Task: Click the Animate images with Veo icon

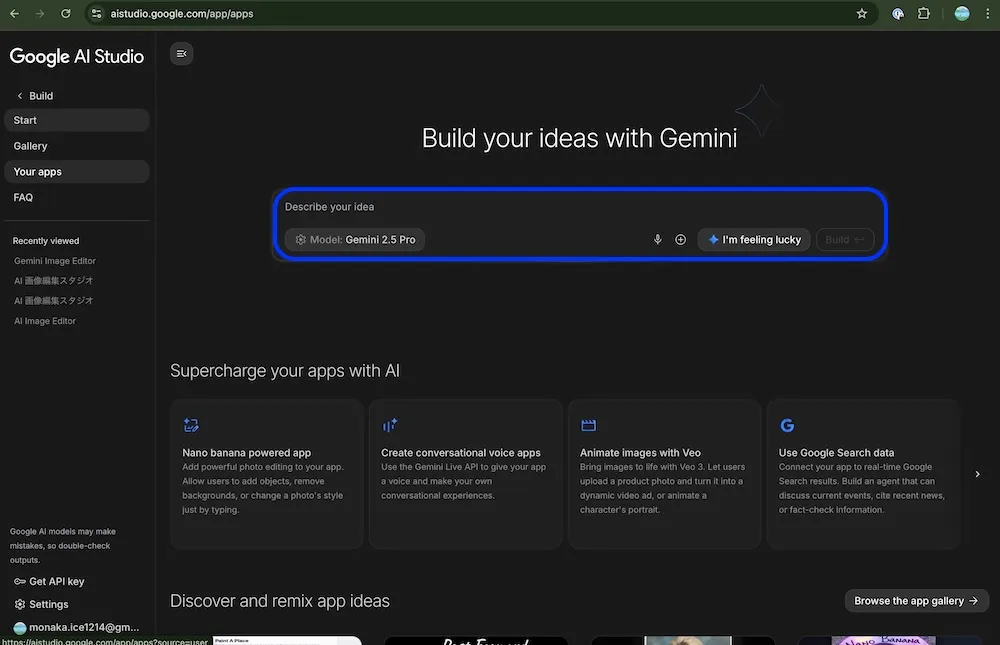Action: tap(588, 425)
